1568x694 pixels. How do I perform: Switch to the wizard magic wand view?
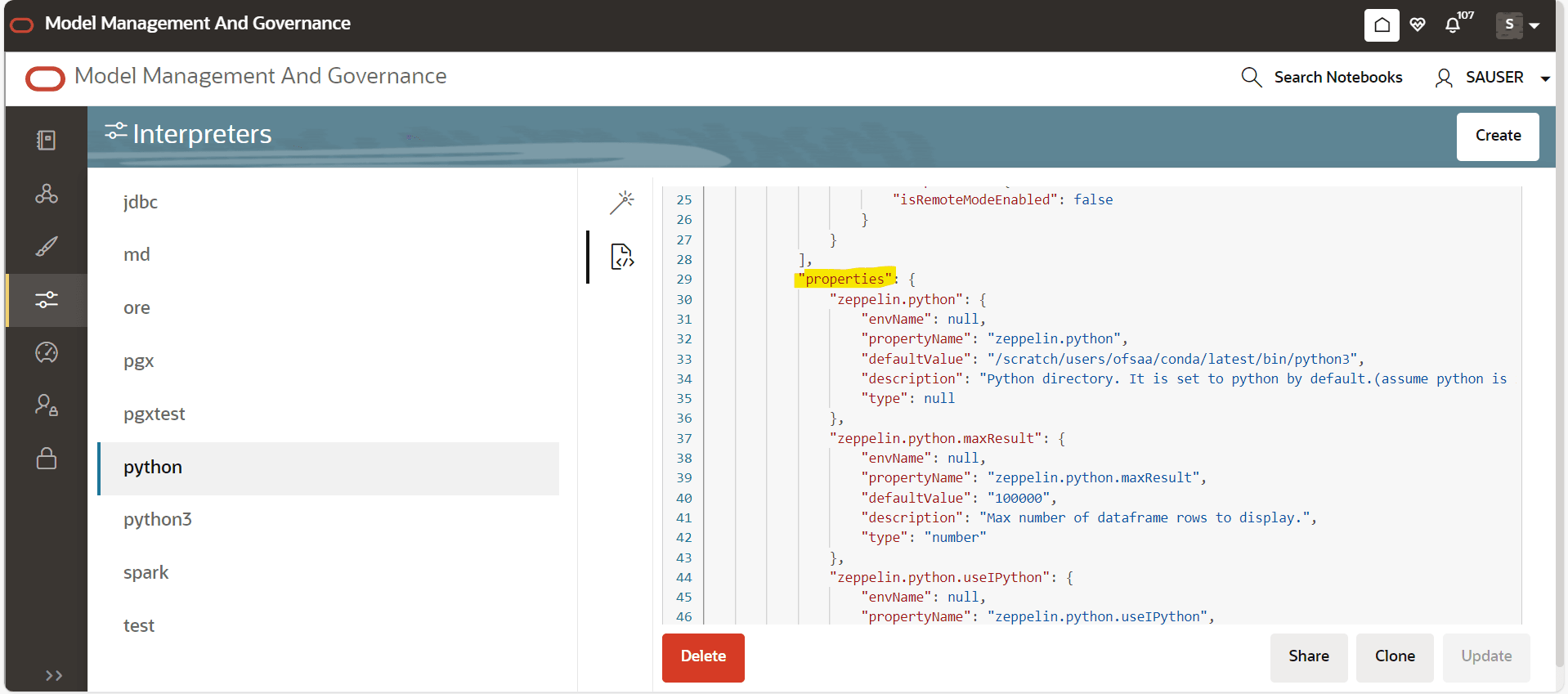pyautogui.click(x=622, y=202)
